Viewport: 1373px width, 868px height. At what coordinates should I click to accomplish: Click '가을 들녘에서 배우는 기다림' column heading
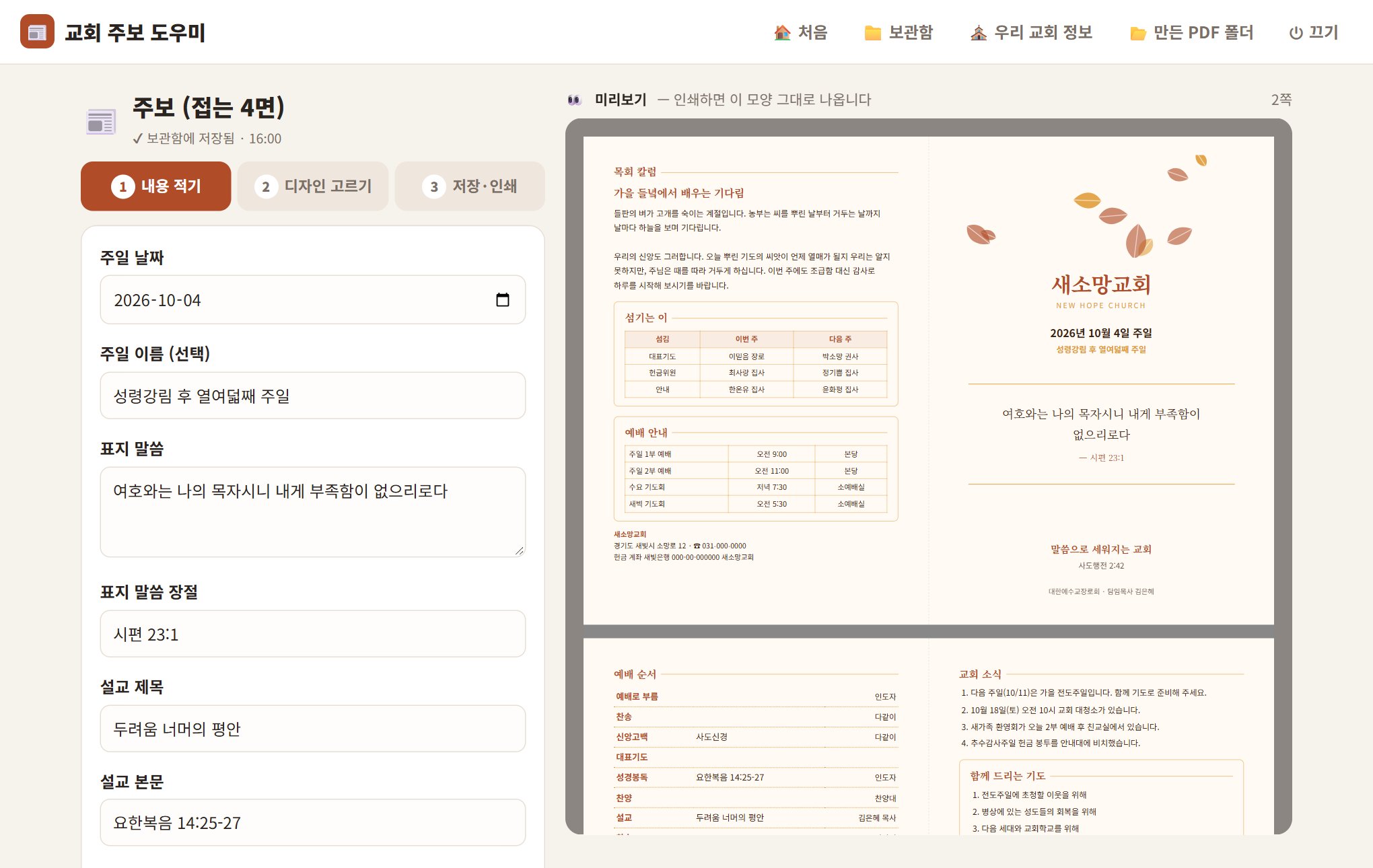678,193
